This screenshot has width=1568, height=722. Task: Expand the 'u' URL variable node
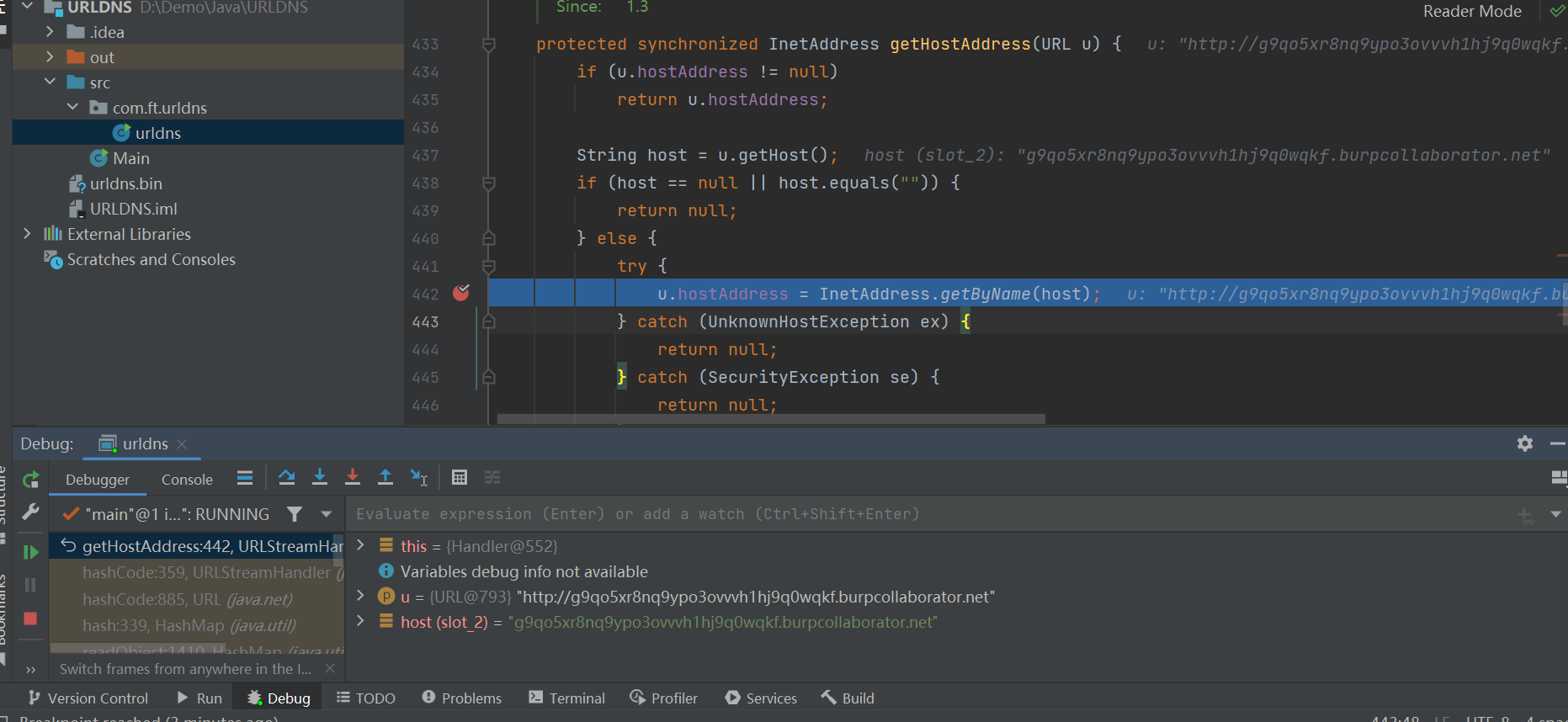coord(361,596)
